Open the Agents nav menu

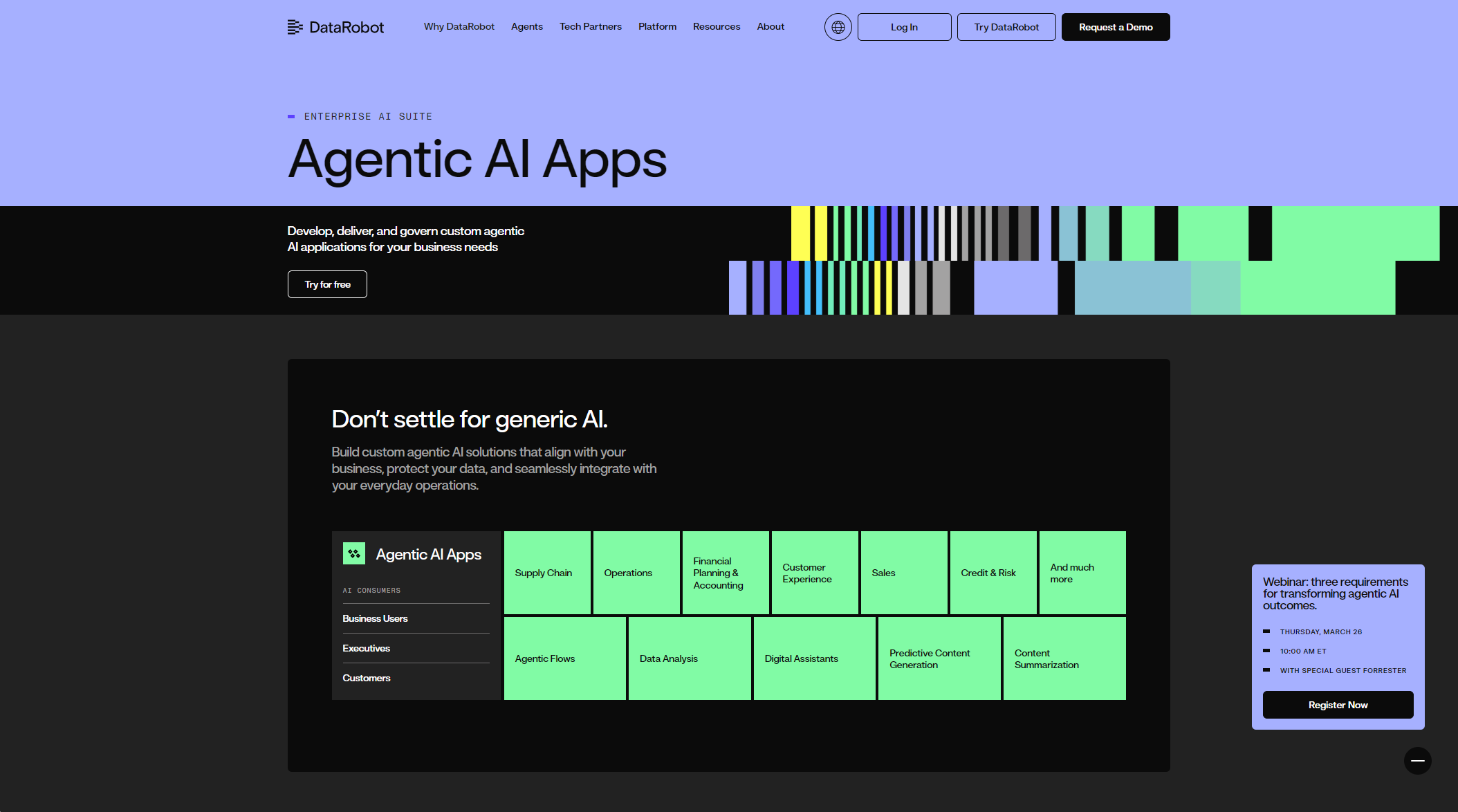pos(526,27)
